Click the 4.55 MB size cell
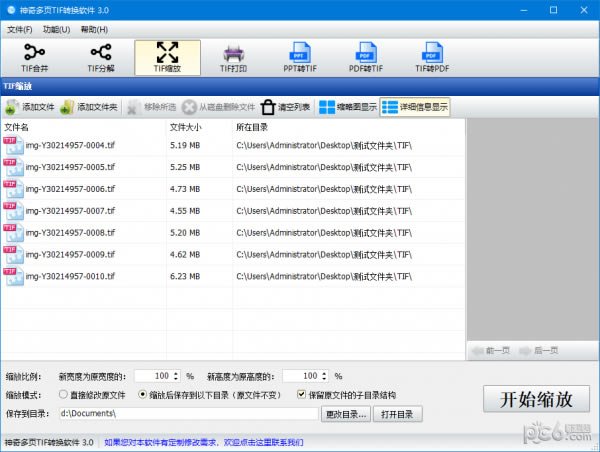 (x=185, y=211)
